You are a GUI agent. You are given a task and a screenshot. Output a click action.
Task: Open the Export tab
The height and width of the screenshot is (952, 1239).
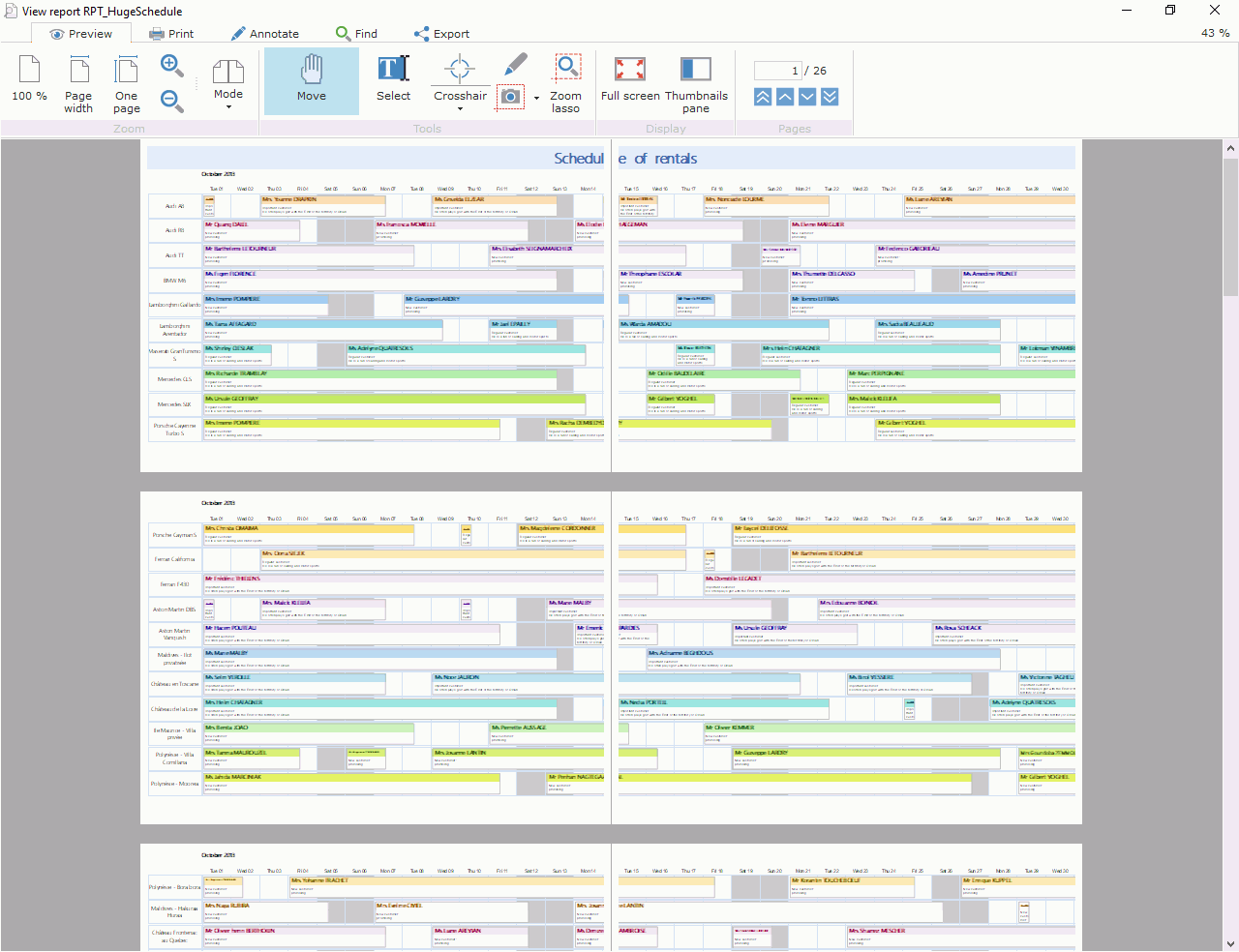coord(442,34)
